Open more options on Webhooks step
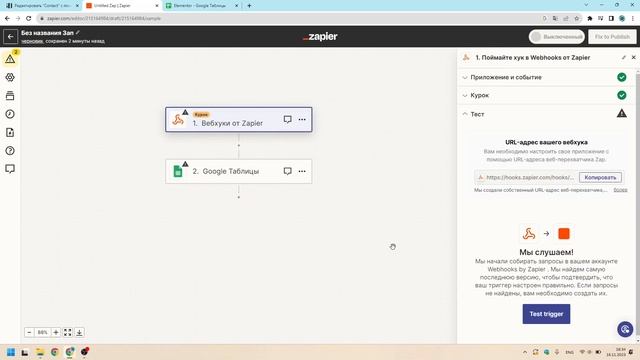Screen dimensions: 640x360 point(302,120)
